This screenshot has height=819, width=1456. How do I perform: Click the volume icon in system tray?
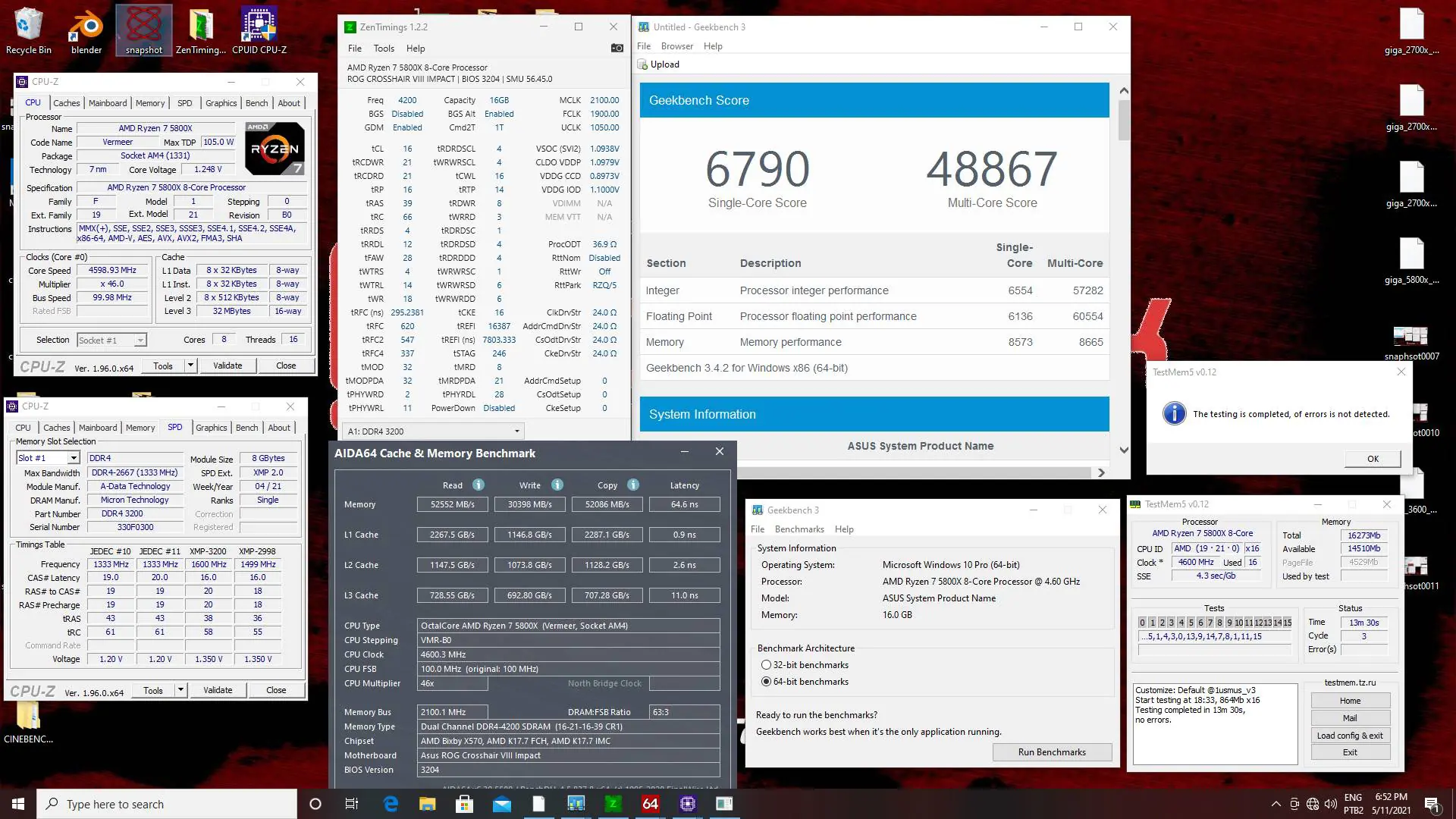coord(1331,804)
